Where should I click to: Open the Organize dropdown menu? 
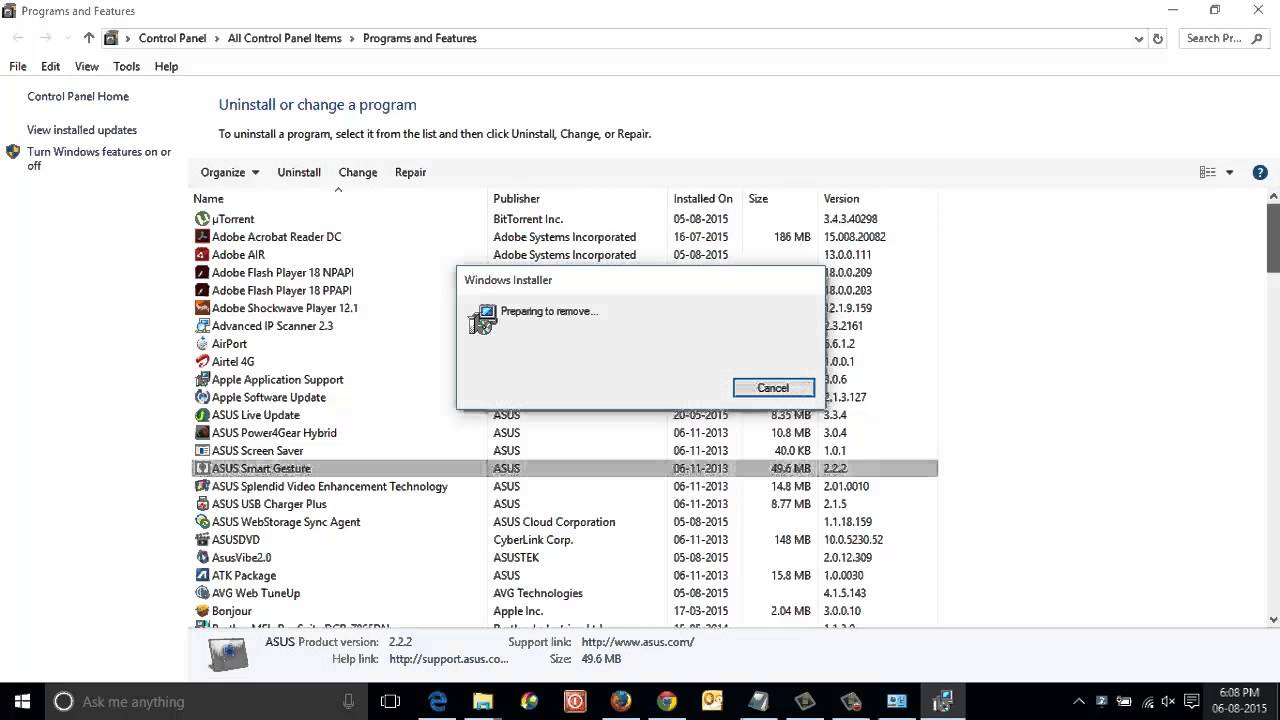click(230, 172)
